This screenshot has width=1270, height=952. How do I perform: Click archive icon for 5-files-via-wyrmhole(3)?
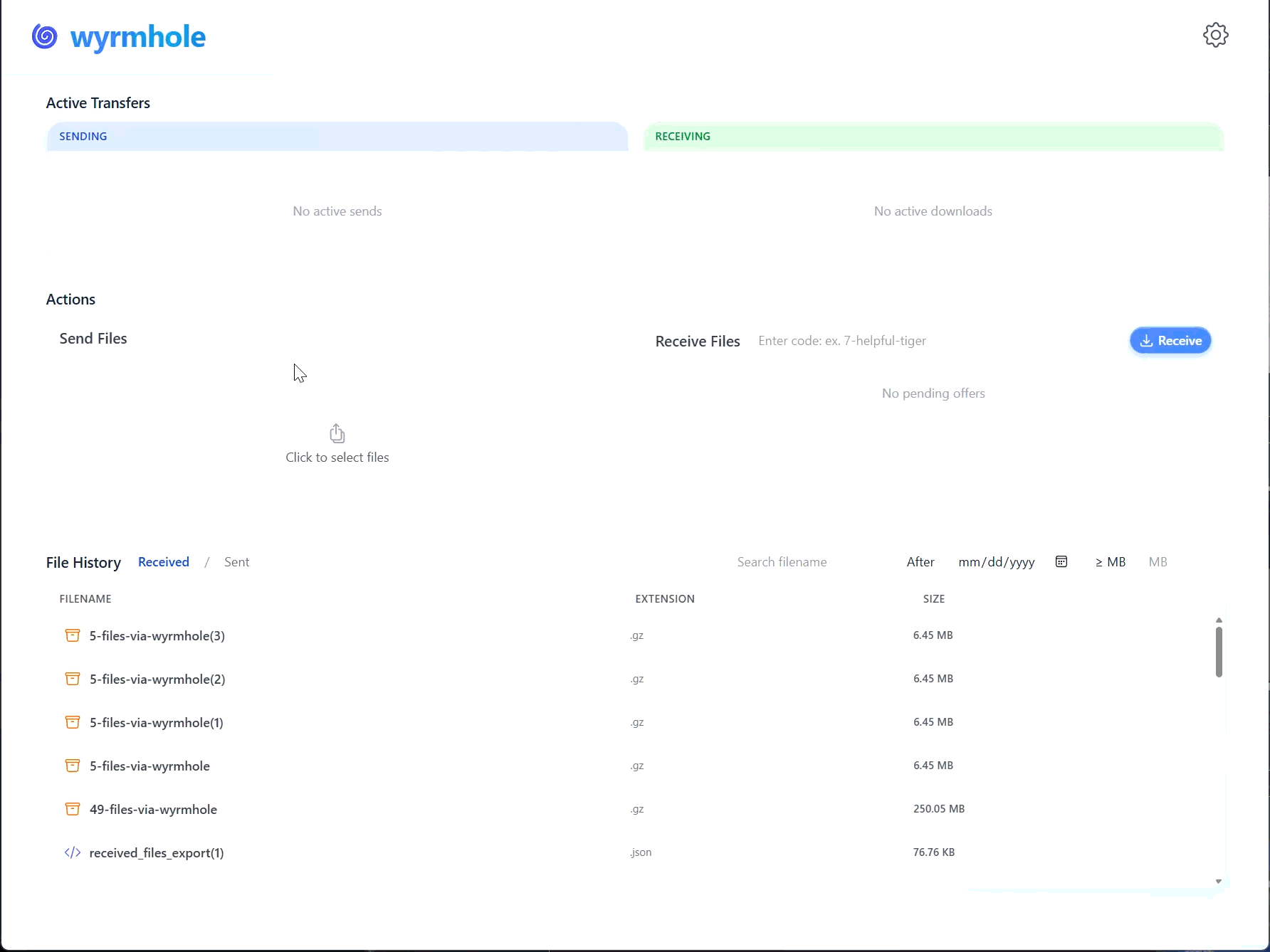[x=73, y=635]
